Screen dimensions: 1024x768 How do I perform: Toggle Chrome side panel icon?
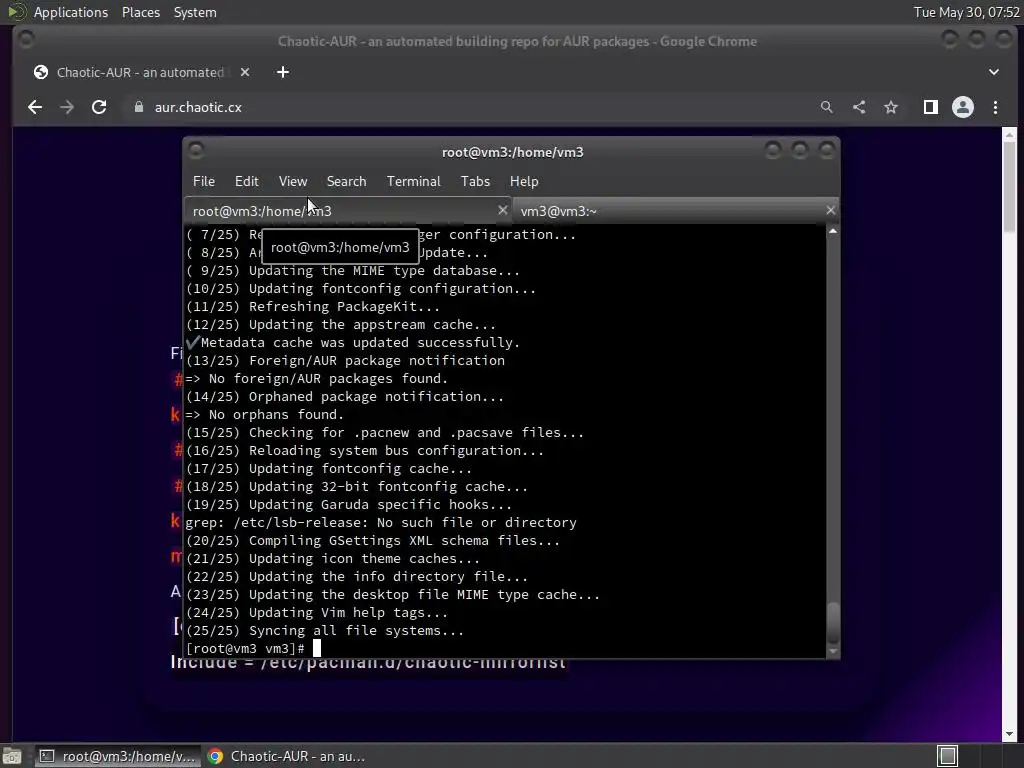click(x=931, y=107)
